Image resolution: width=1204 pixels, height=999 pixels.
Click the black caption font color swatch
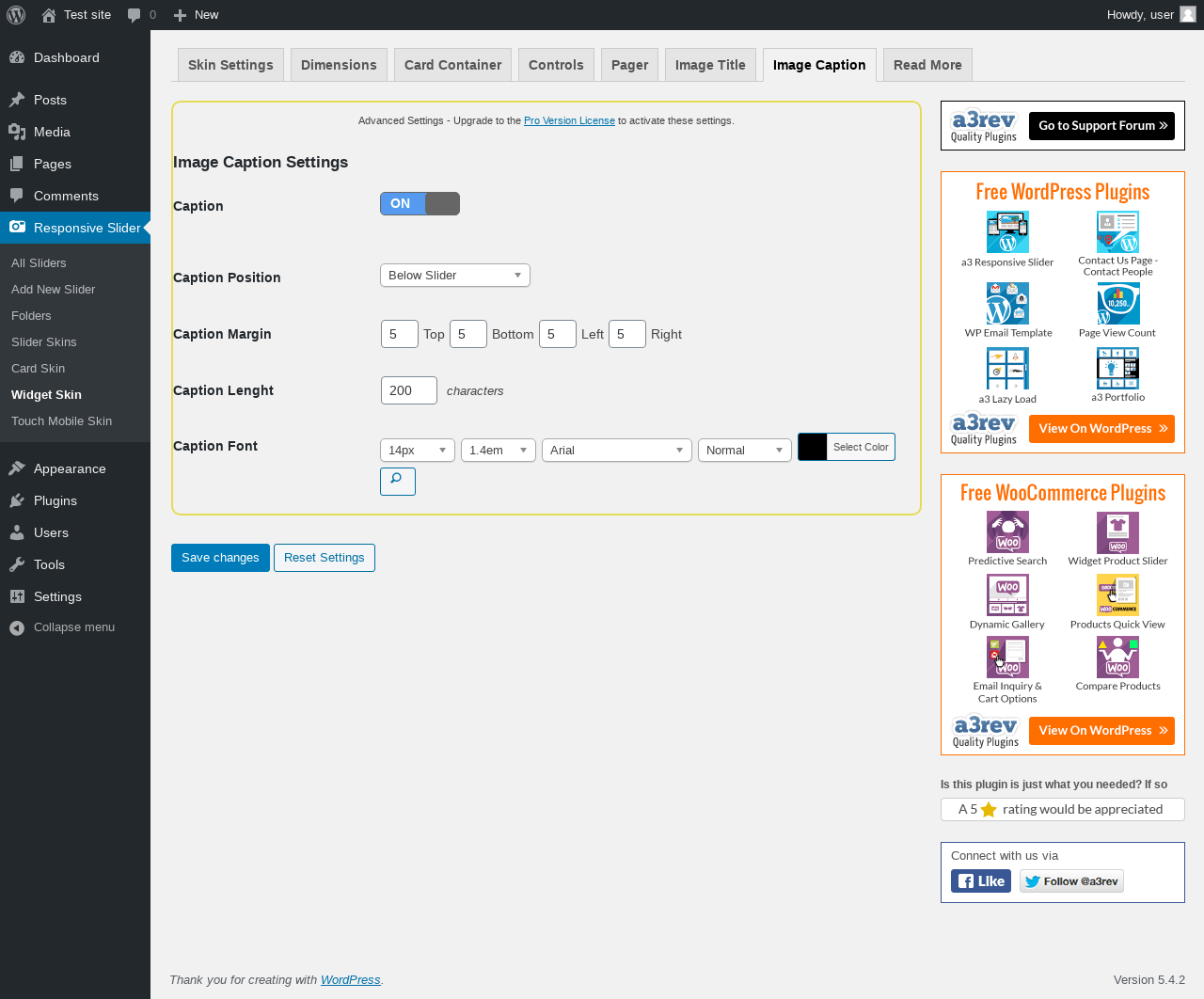pyautogui.click(x=813, y=447)
